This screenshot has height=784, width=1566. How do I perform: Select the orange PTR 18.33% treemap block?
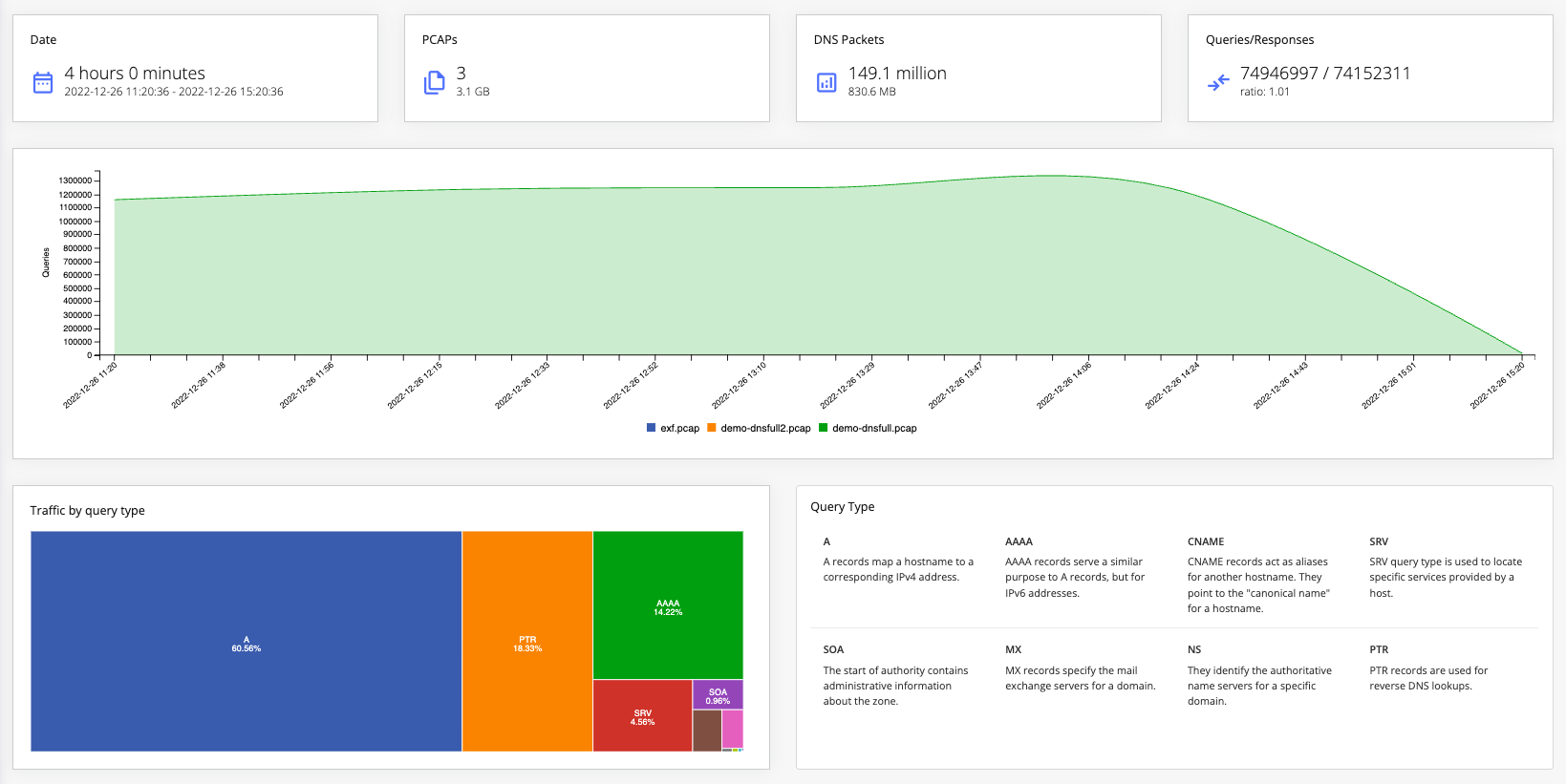(527, 642)
